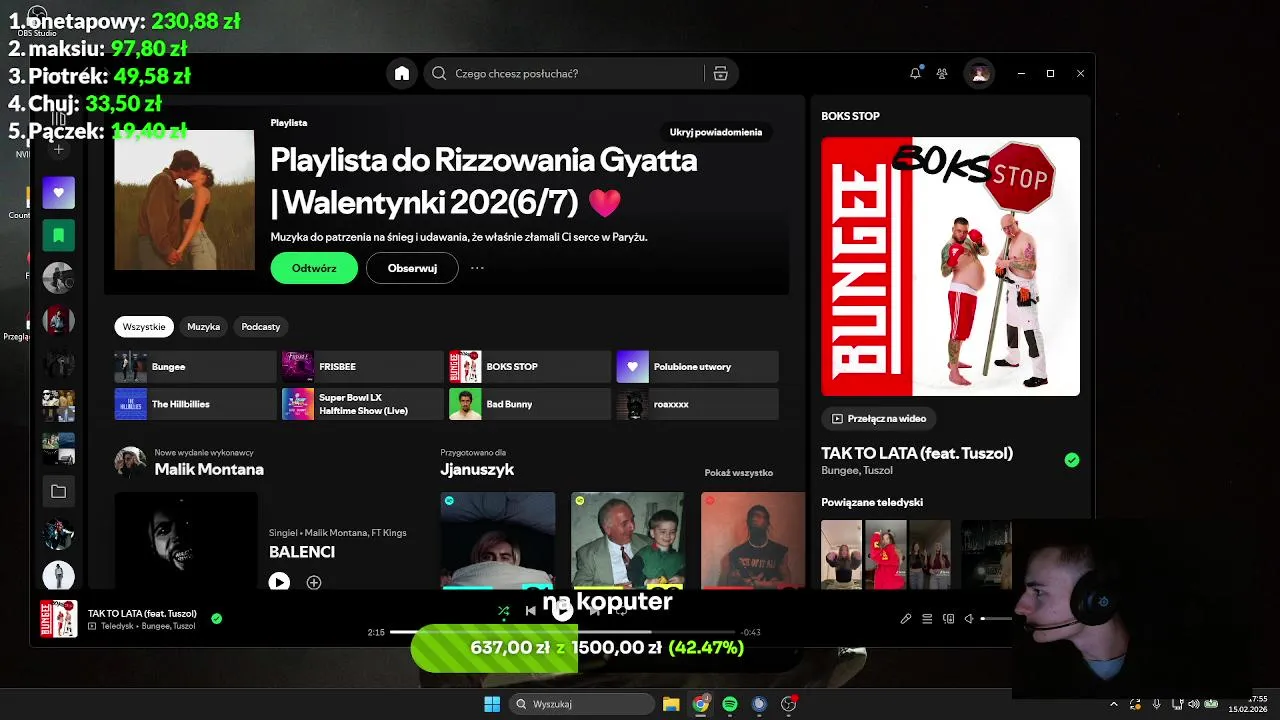Screen dimensions: 1280x720
Task: Open the BOKS STOP shortcut tile
Action: (529, 367)
